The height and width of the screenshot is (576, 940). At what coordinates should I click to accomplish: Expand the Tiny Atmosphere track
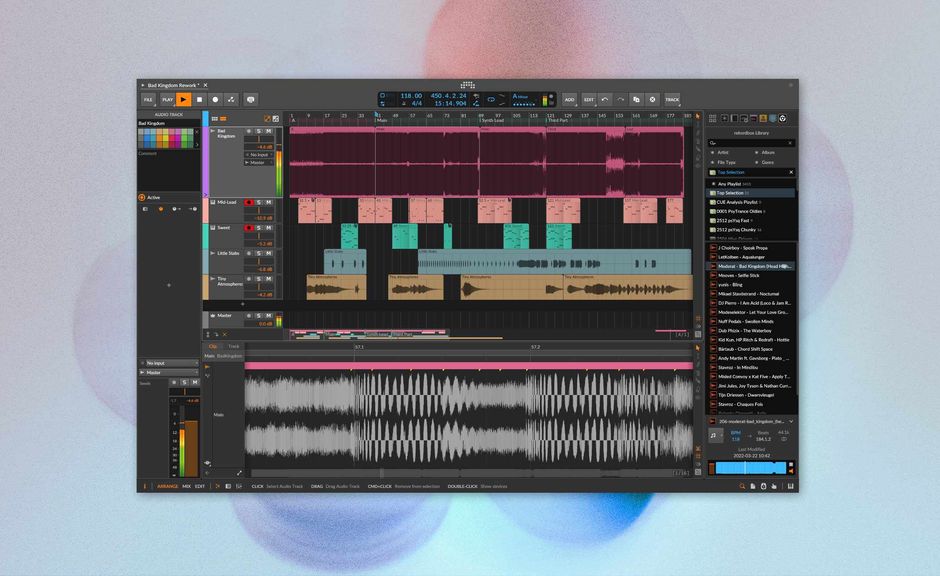(213, 279)
